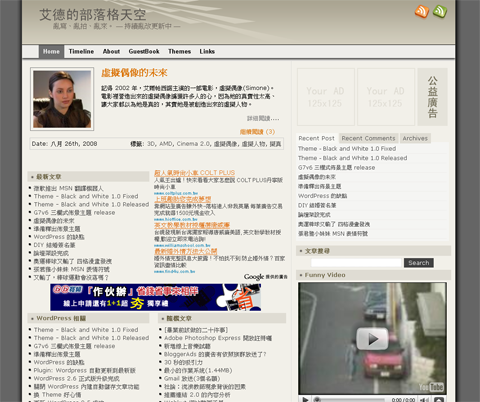480x402 pixels.
Task: Click the video seek bar slider
Action: coord(317,399)
